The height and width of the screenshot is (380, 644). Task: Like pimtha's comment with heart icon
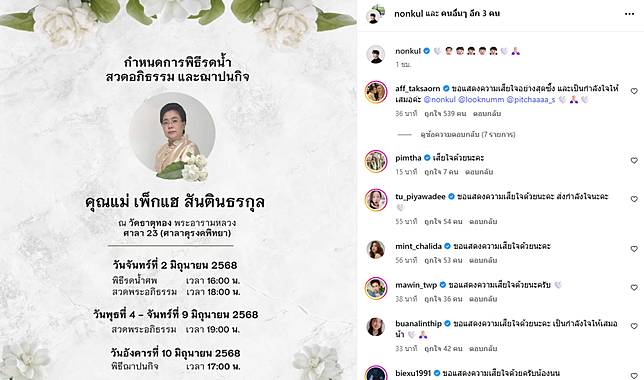coord(634,161)
